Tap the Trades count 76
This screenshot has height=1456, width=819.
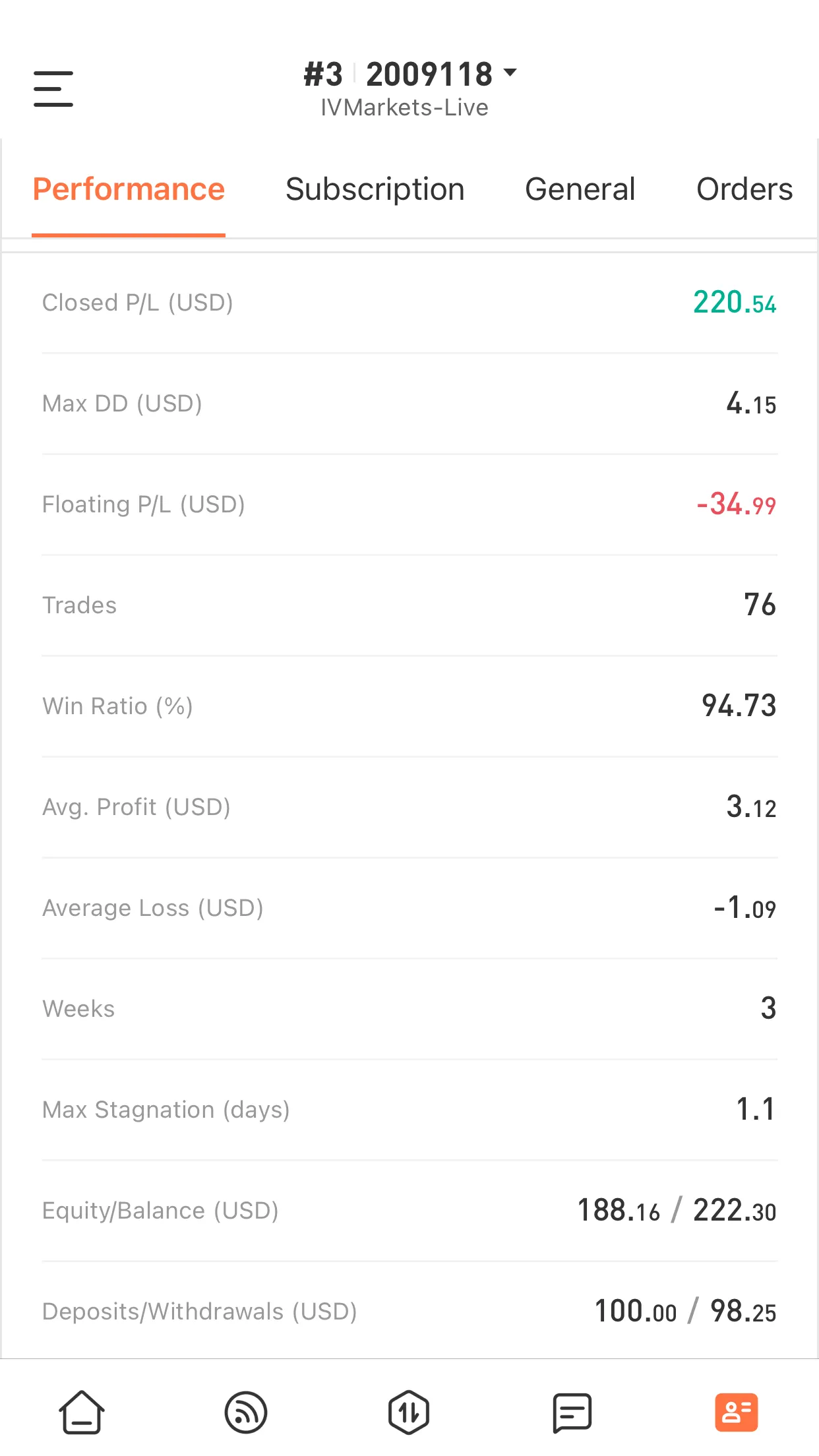click(760, 605)
